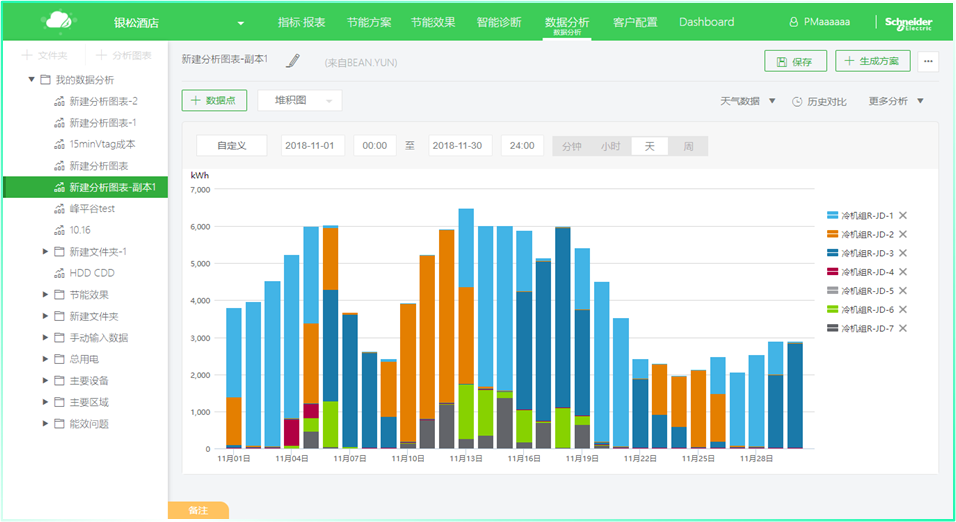Click the pencil edit icon beside chart title

(x=292, y=61)
